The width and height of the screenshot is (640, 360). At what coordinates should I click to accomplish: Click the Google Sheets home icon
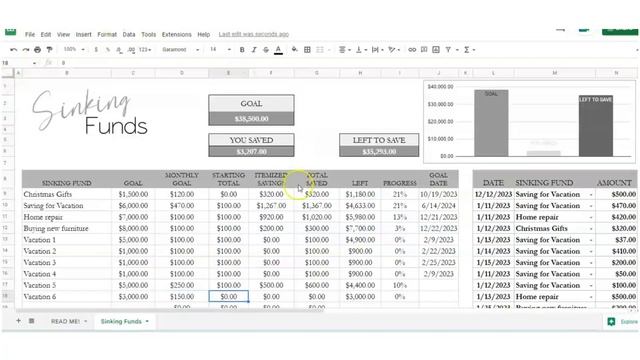pyautogui.click(x=11, y=32)
